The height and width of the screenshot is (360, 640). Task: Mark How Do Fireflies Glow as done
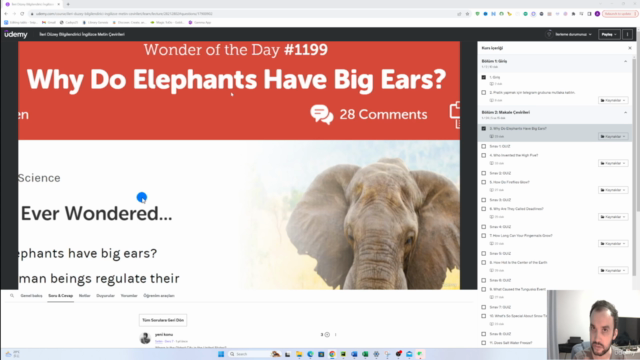(x=484, y=182)
